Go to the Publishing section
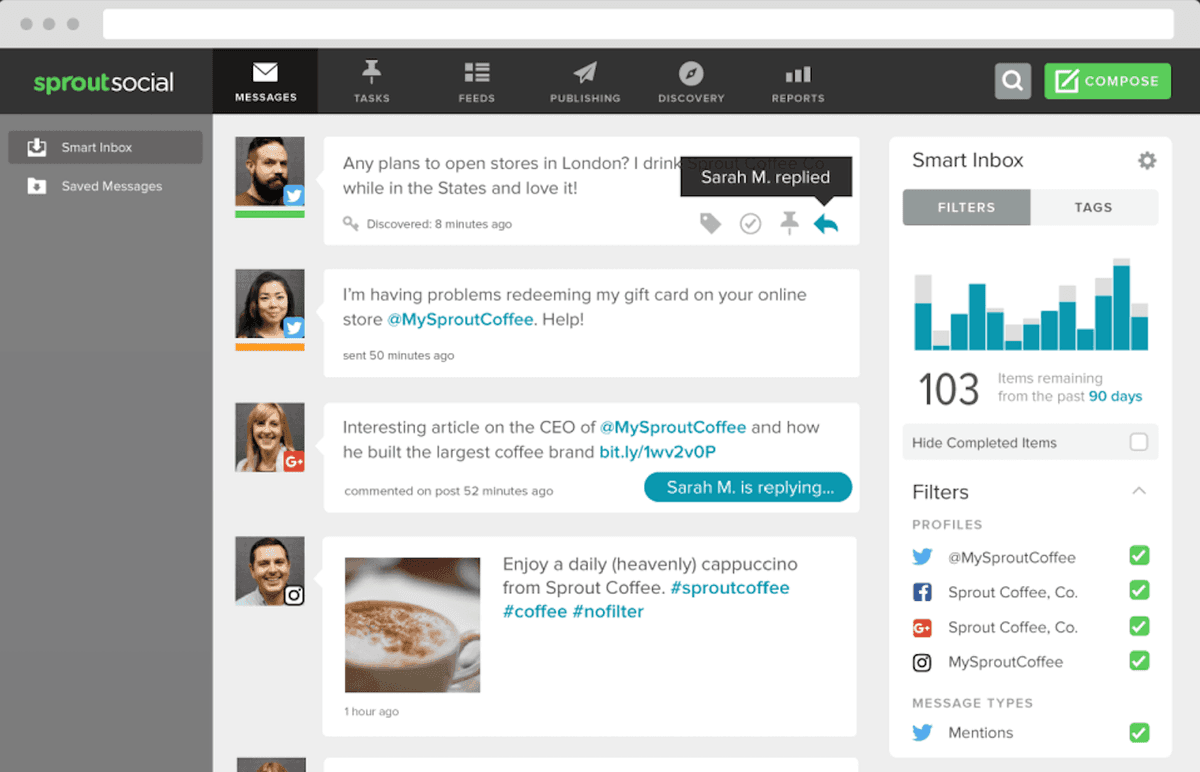 coord(585,82)
